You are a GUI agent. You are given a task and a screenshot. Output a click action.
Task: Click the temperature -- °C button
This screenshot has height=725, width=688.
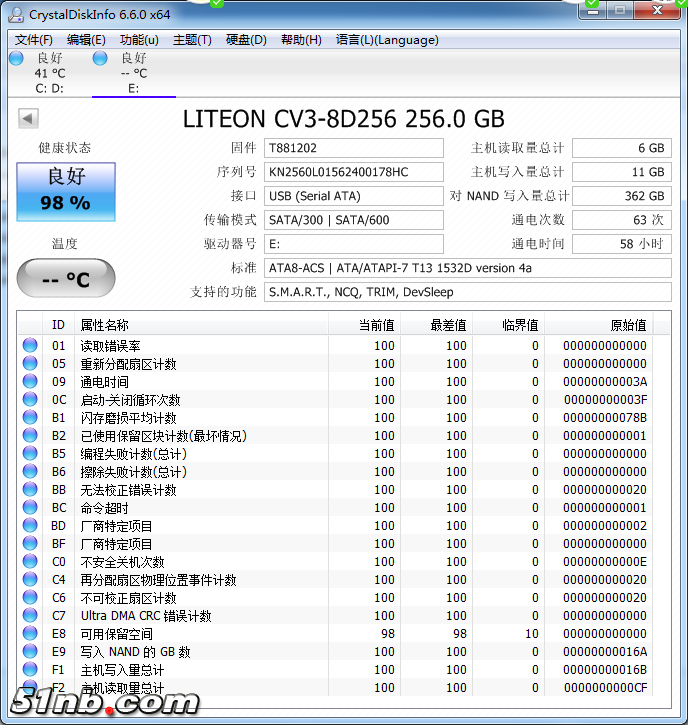click(x=66, y=279)
